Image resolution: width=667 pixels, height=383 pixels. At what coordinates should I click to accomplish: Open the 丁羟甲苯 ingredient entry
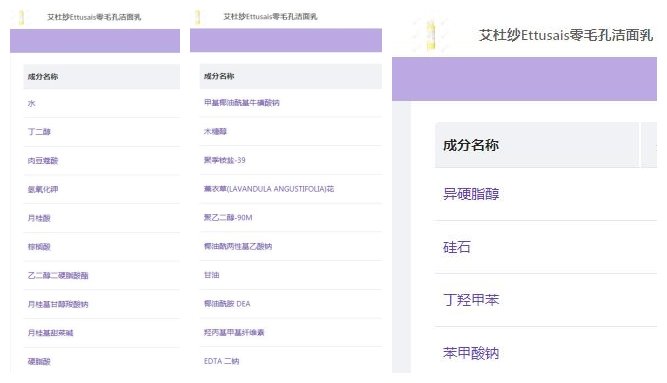pos(471,300)
